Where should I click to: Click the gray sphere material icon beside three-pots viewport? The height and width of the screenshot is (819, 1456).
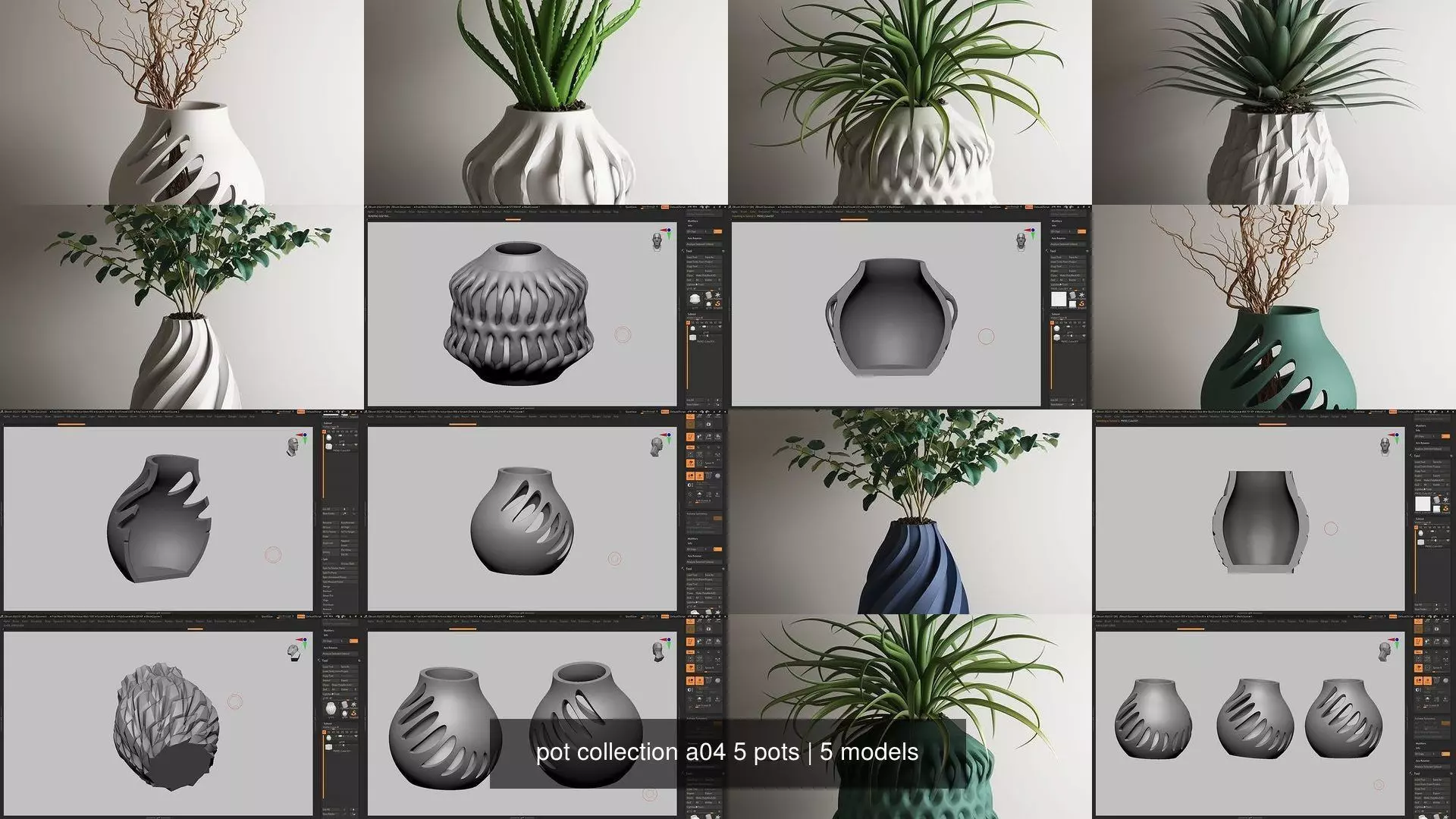point(1445,680)
